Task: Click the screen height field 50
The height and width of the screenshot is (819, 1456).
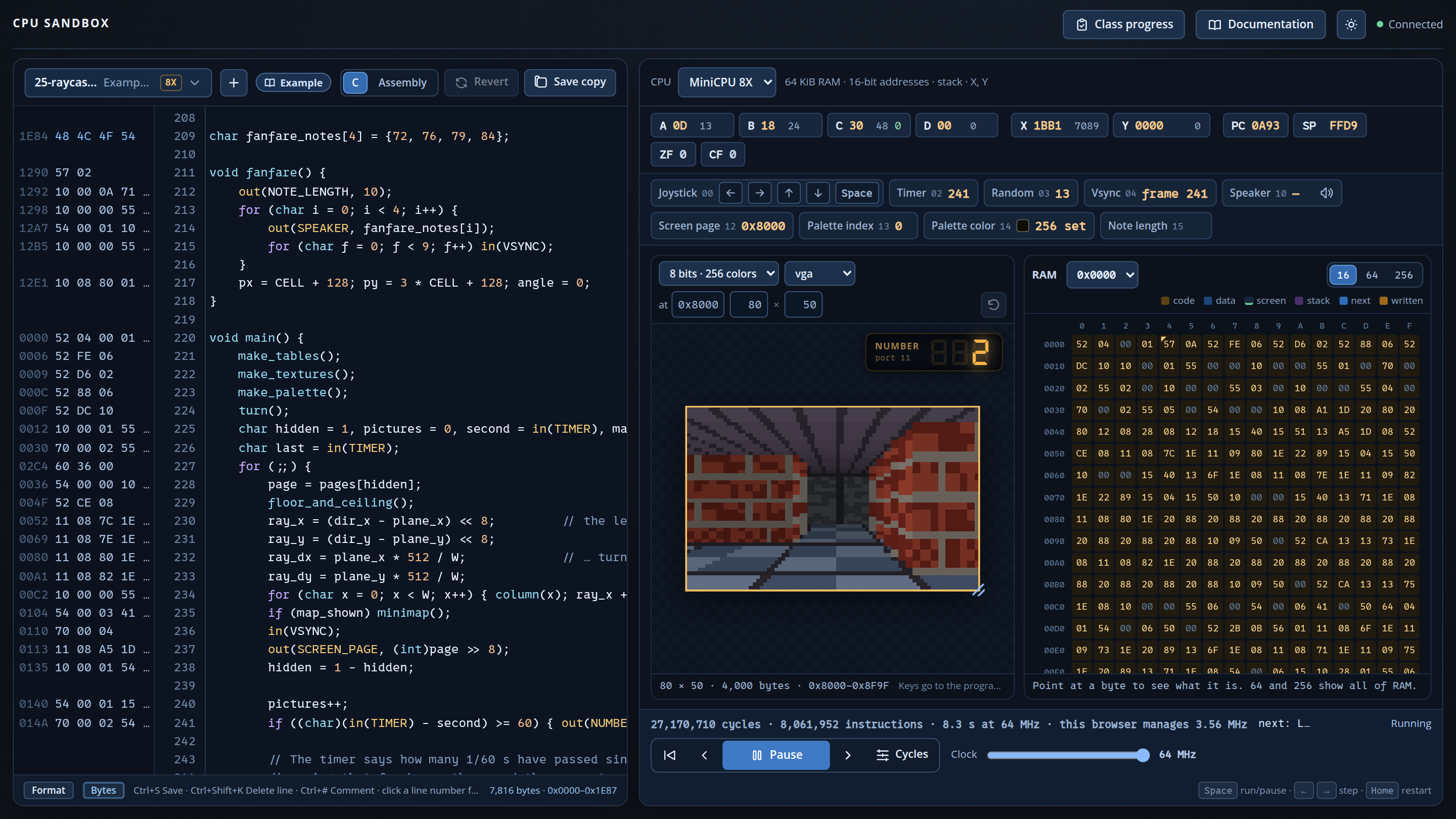Action: (803, 305)
